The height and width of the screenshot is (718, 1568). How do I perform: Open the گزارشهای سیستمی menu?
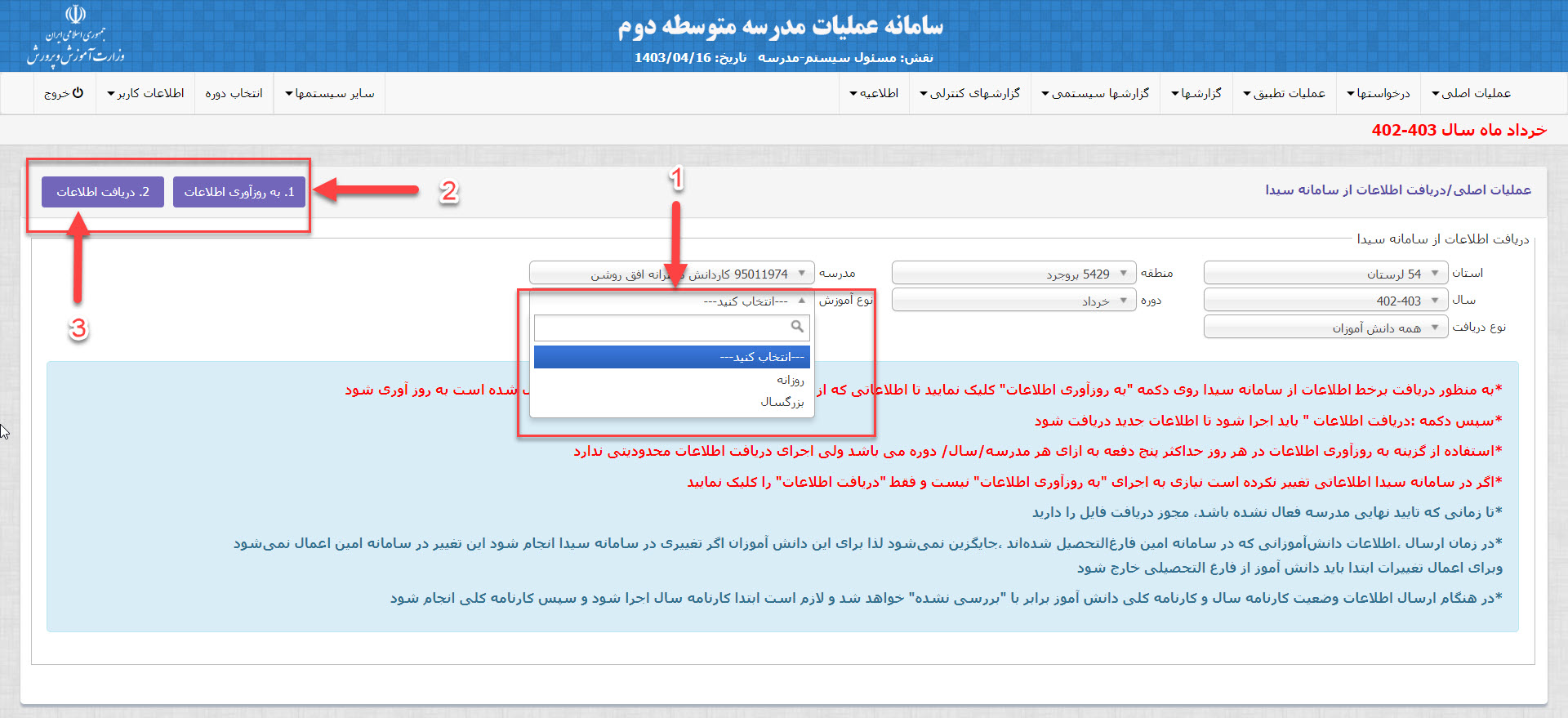coord(1095,93)
